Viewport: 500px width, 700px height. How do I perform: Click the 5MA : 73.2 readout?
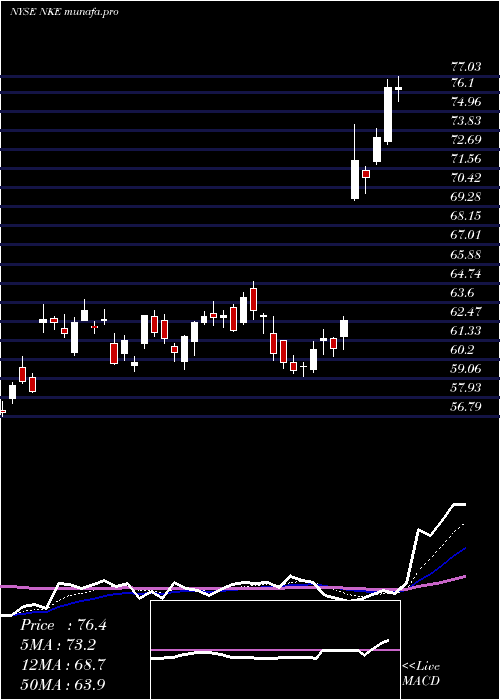coord(58,645)
